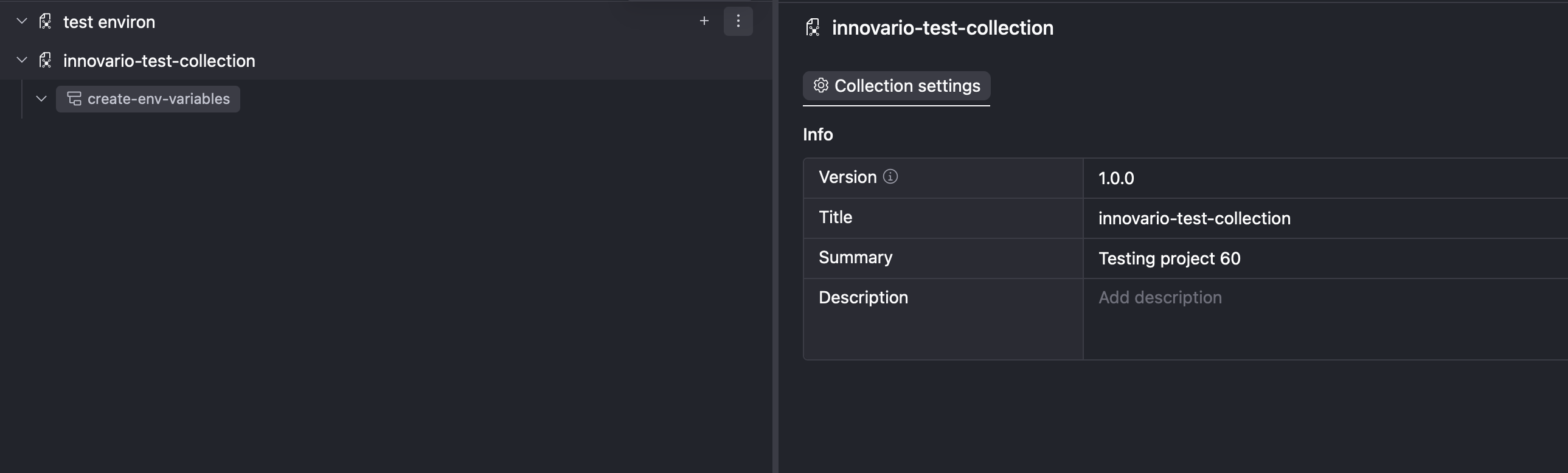Click the plus icon beside test environ
Screen dimensions: 1568x473
(x=704, y=21)
